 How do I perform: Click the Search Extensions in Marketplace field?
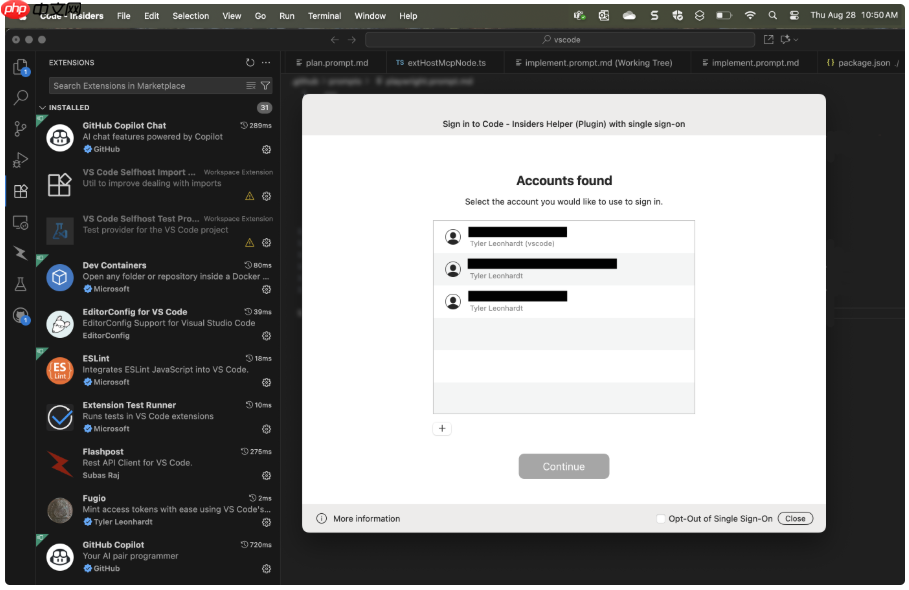coord(145,86)
